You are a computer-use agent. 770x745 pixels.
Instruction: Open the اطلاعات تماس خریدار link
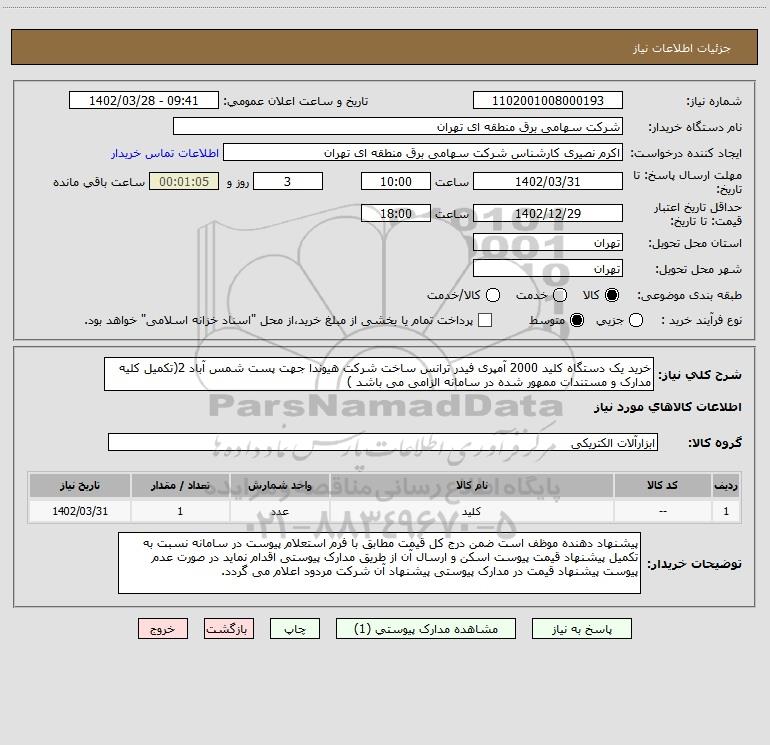[x=165, y=153]
